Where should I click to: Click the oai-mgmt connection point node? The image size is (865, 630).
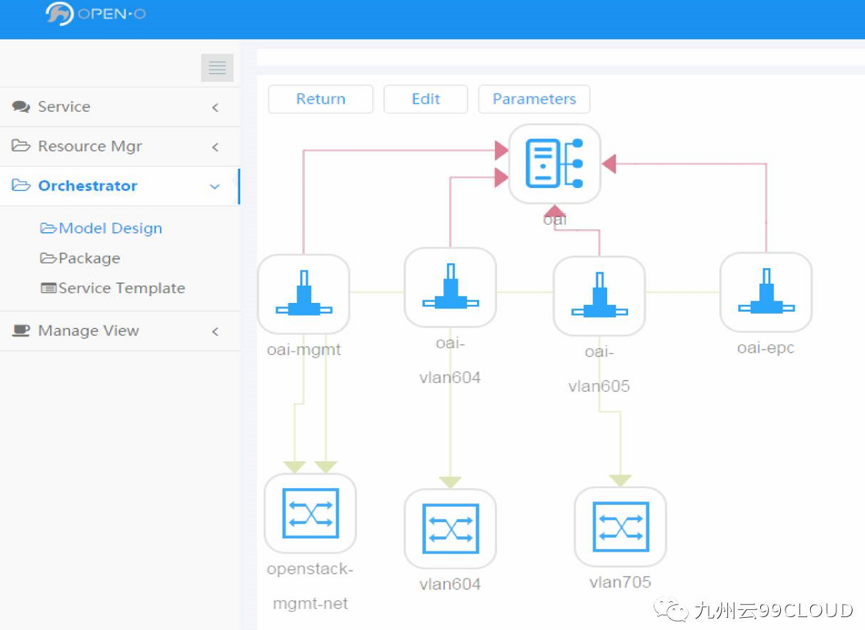coord(303,294)
